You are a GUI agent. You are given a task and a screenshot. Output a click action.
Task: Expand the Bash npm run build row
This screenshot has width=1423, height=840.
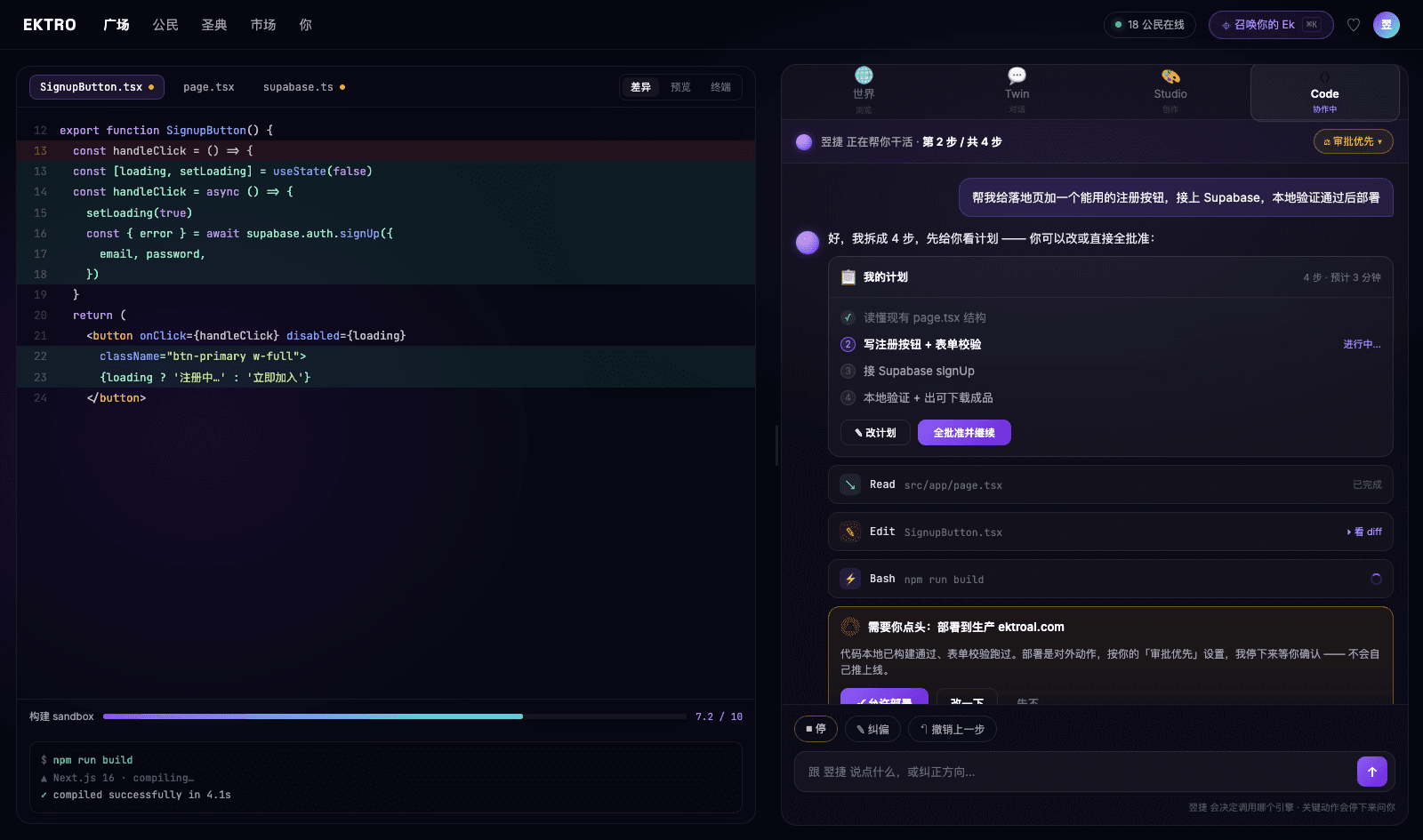[1110, 579]
